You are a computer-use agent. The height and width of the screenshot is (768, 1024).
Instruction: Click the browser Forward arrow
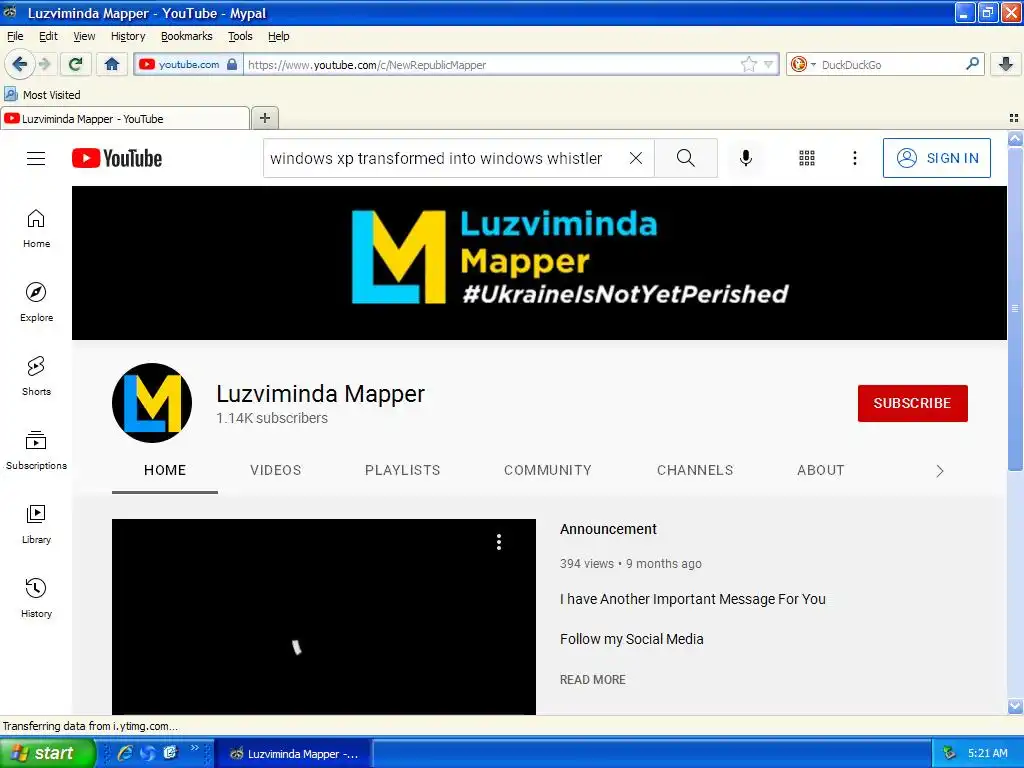coord(44,64)
